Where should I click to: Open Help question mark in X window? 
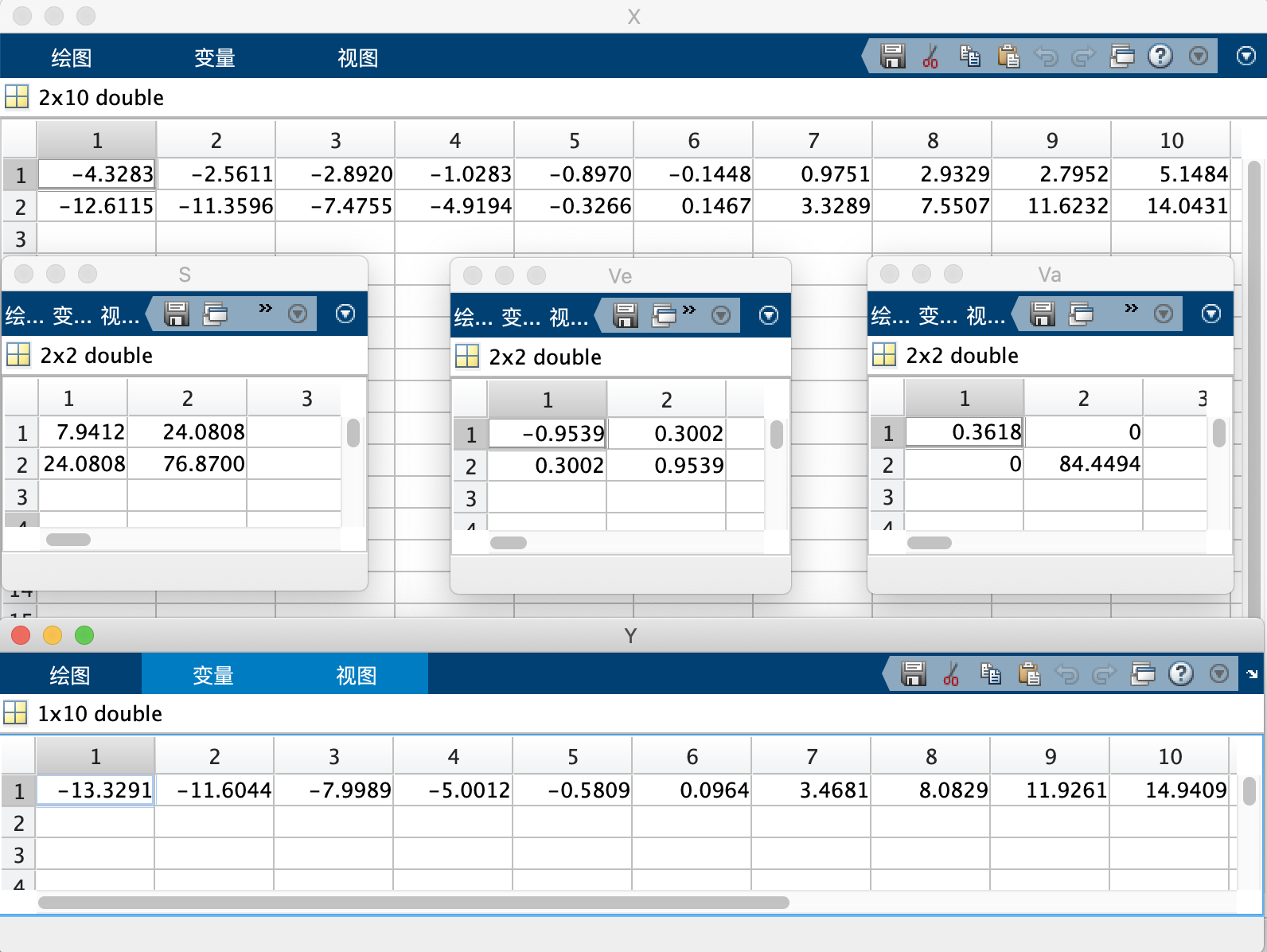1160,56
